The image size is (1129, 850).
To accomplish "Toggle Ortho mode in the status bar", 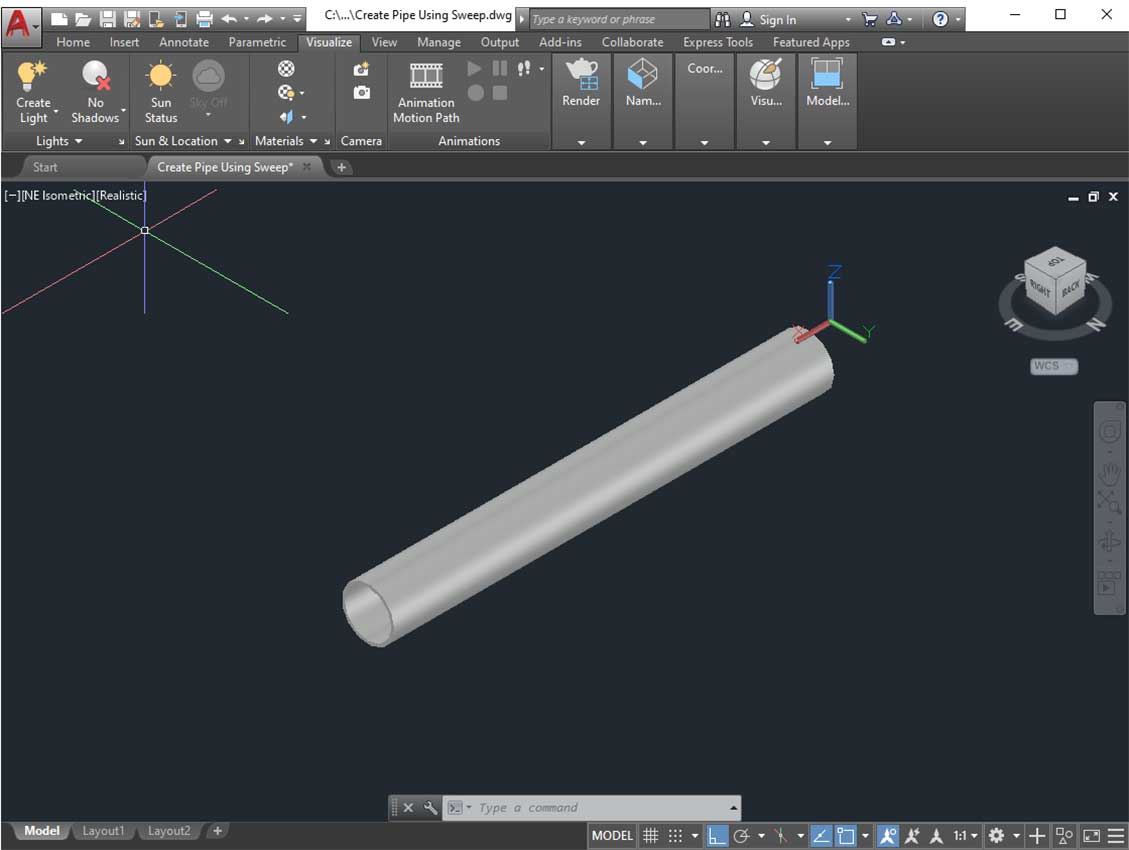I will pyautogui.click(x=717, y=836).
